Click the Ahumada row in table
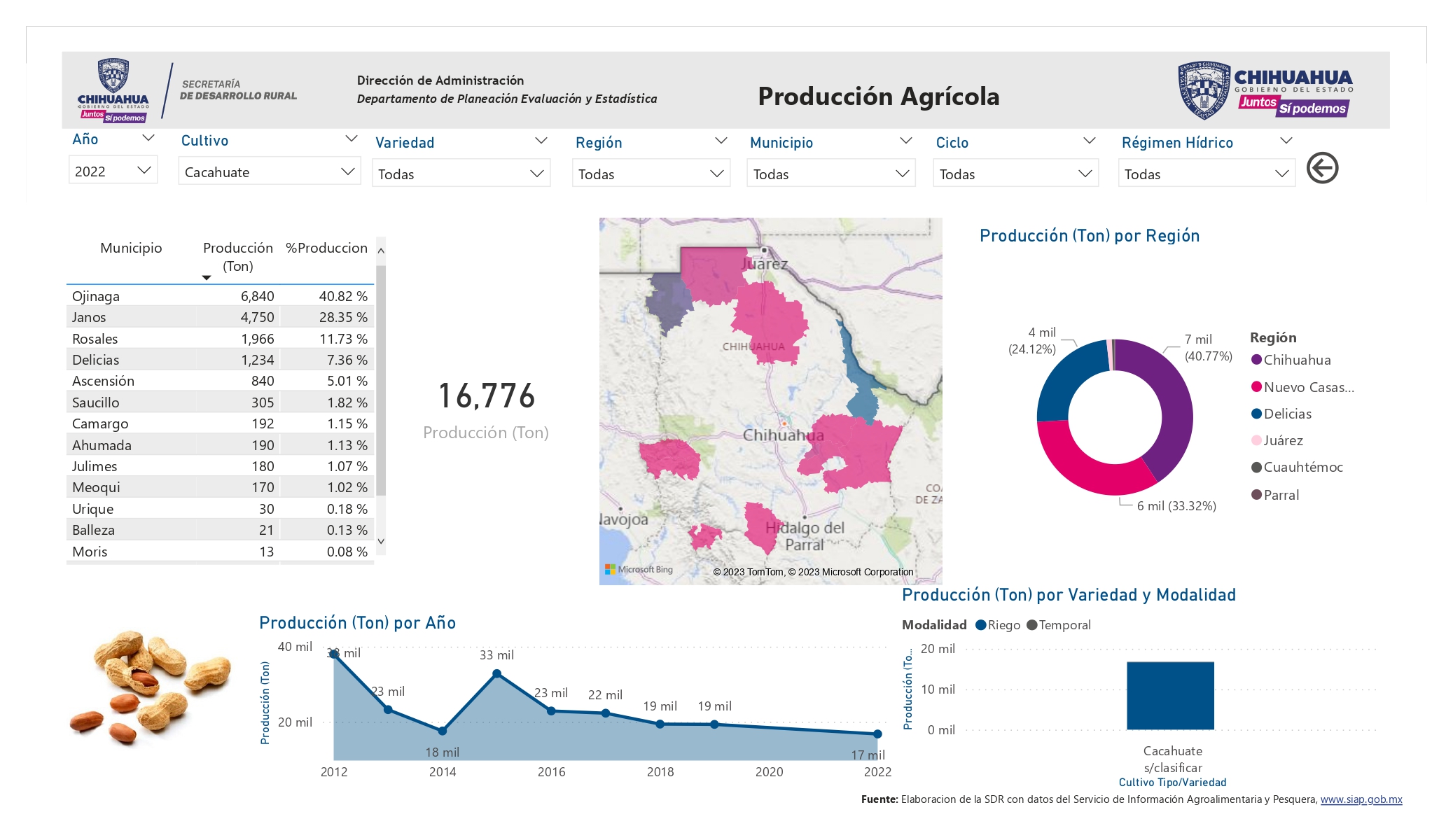 220,445
